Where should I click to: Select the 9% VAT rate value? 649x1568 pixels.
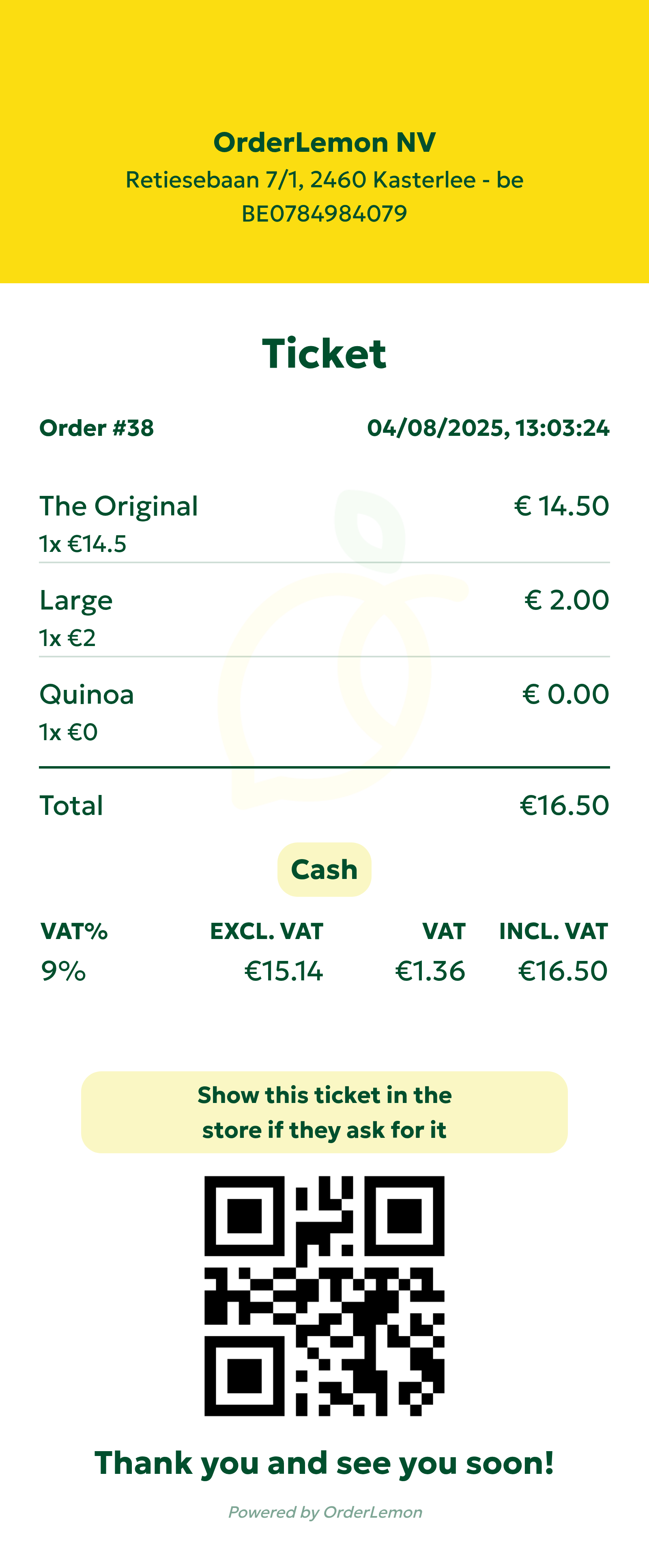pos(63,971)
